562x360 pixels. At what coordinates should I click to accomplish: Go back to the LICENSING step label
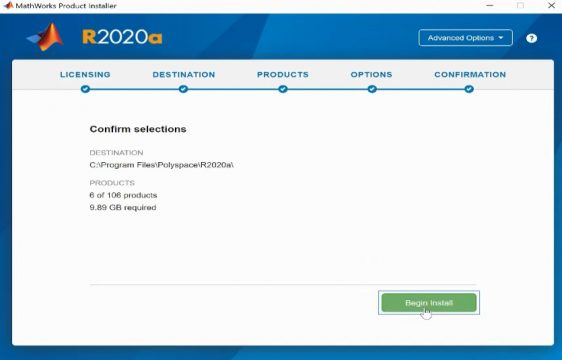[x=85, y=75]
